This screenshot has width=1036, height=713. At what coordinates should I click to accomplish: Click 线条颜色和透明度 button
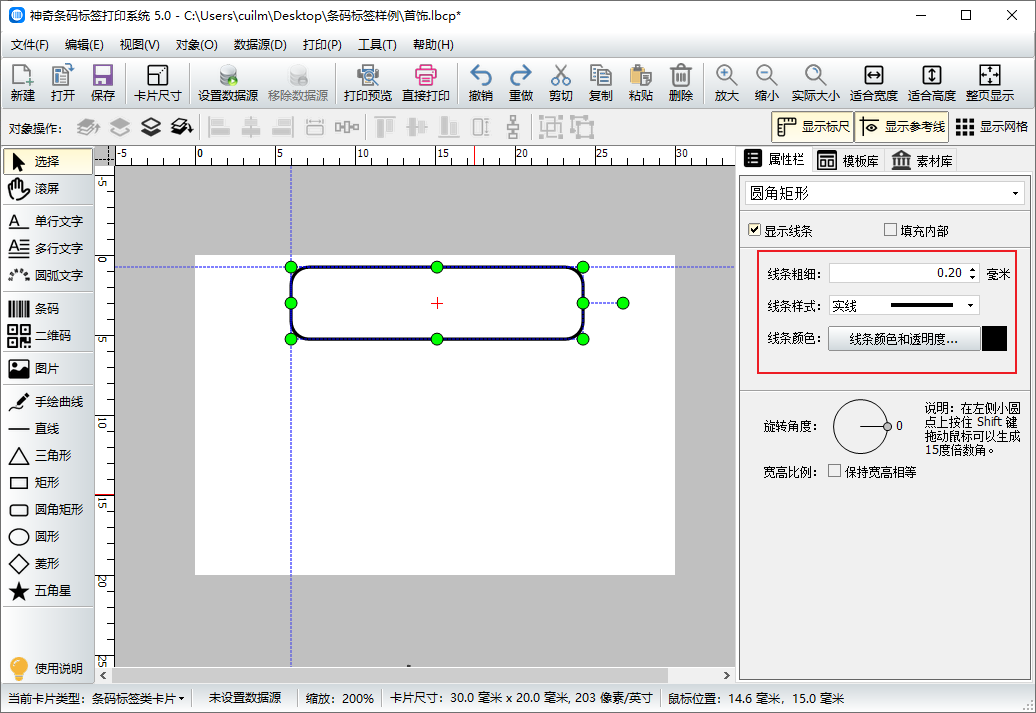tap(903, 339)
